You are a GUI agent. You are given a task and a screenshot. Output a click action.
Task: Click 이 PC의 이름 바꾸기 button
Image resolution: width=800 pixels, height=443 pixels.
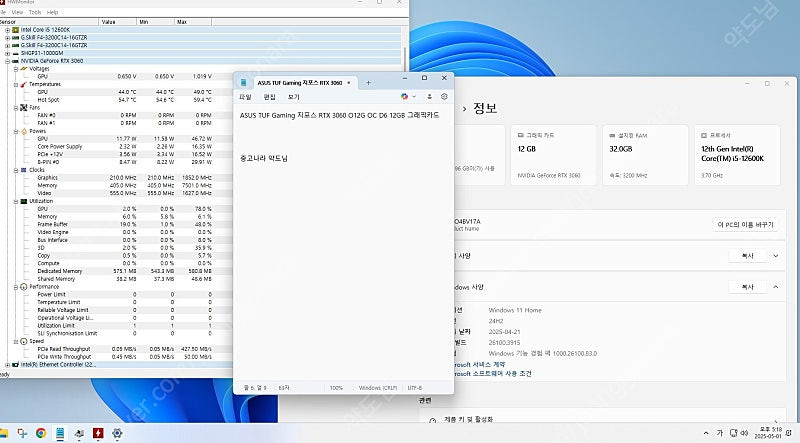(x=745, y=225)
